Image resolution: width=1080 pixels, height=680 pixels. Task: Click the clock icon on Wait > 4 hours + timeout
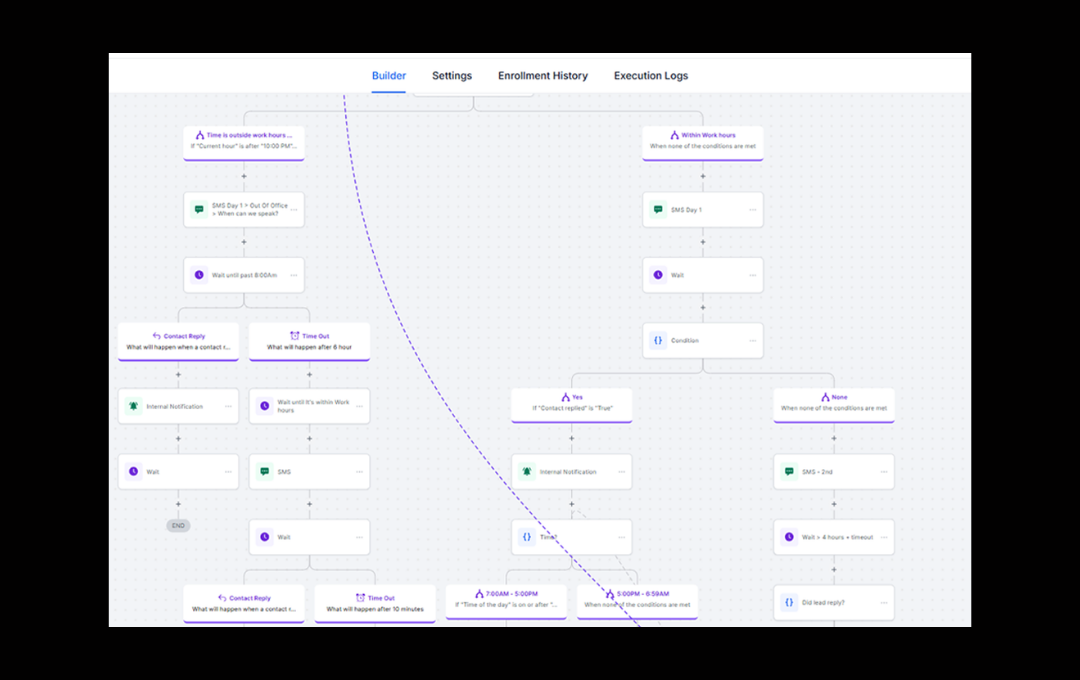pyautogui.click(x=789, y=537)
